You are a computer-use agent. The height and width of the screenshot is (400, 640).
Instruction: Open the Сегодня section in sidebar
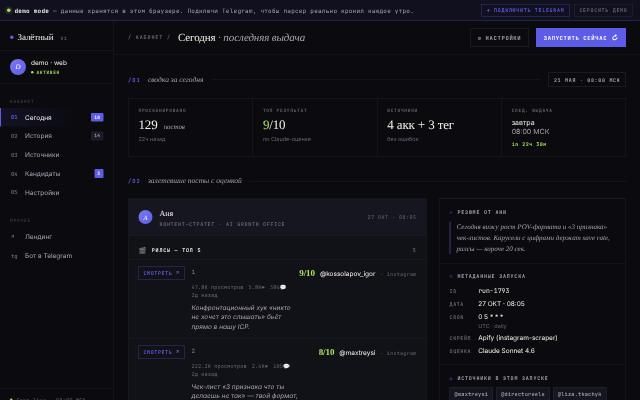click(57, 118)
